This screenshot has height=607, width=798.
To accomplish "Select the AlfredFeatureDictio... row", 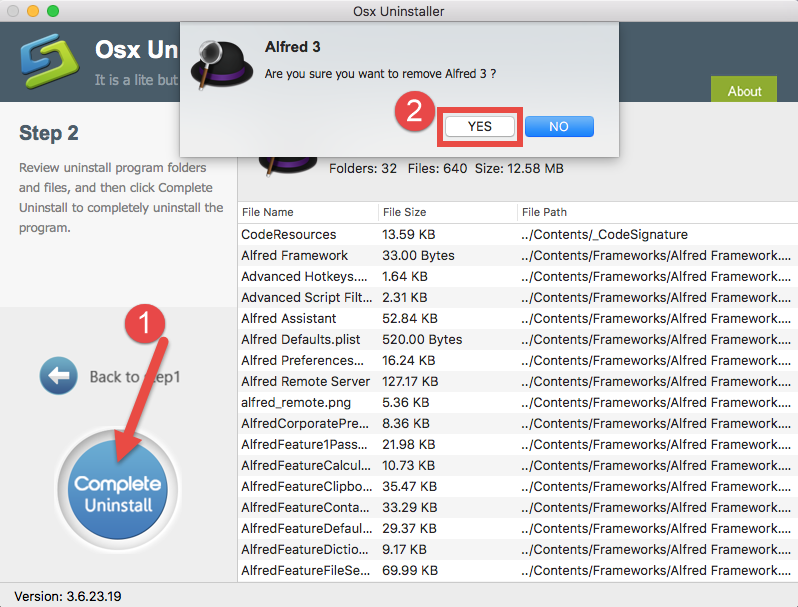I will click(x=518, y=550).
